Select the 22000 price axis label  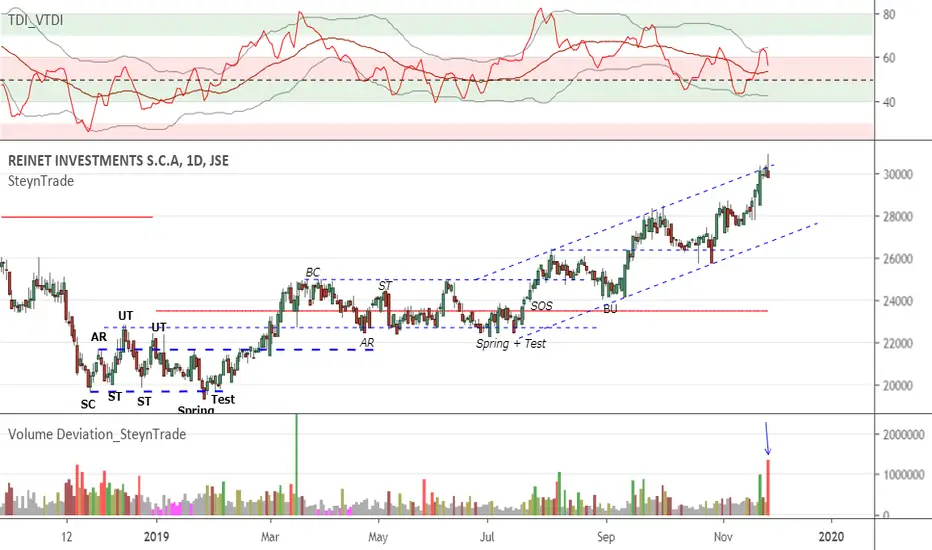(899, 343)
